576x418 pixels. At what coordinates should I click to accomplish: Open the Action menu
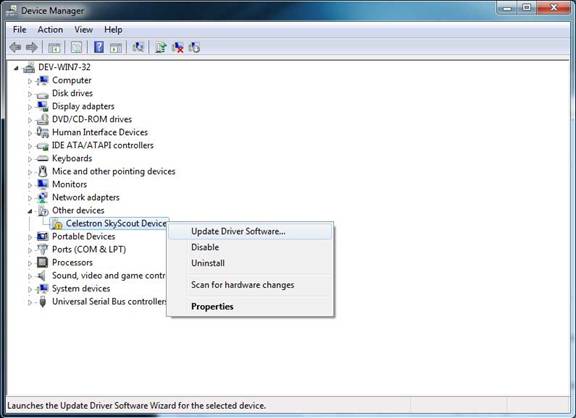pos(50,30)
